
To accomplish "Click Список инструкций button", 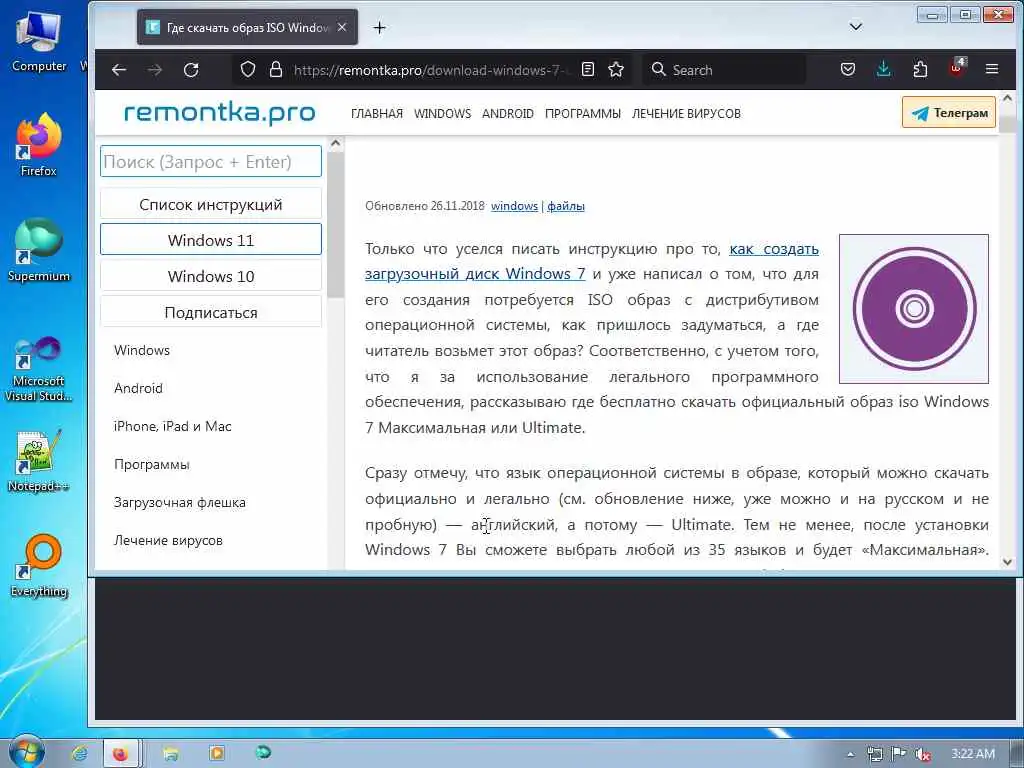I will pyautogui.click(x=211, y=204).
